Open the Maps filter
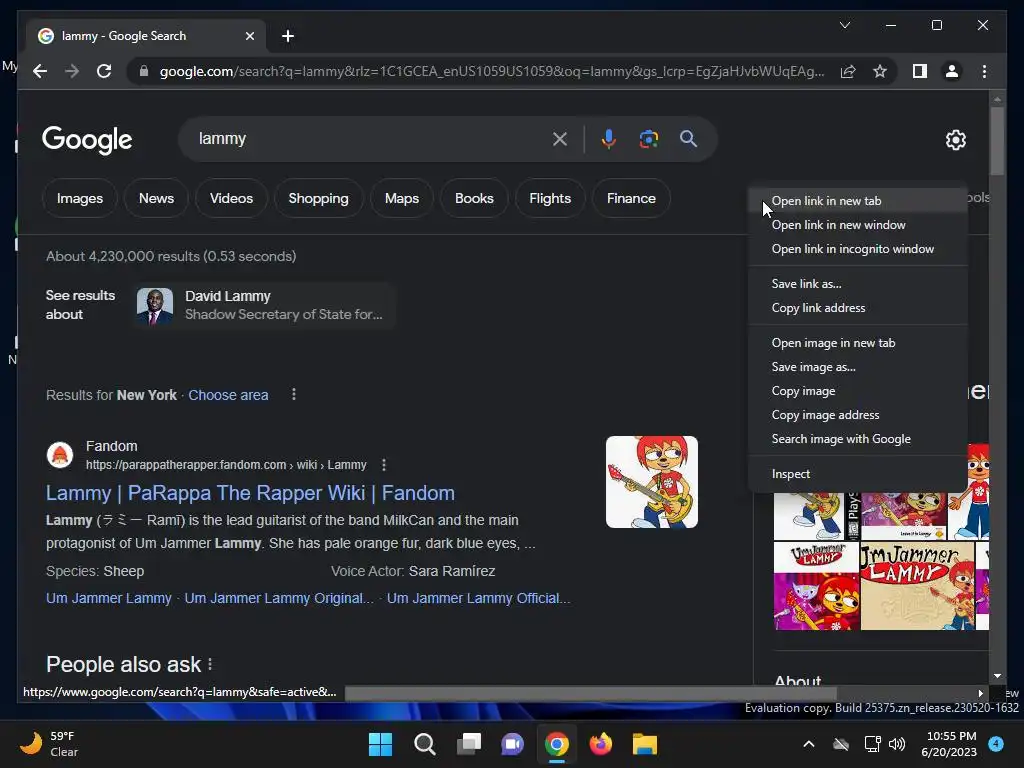Viewport: 1024px width, 768px height. click(402, 199)
